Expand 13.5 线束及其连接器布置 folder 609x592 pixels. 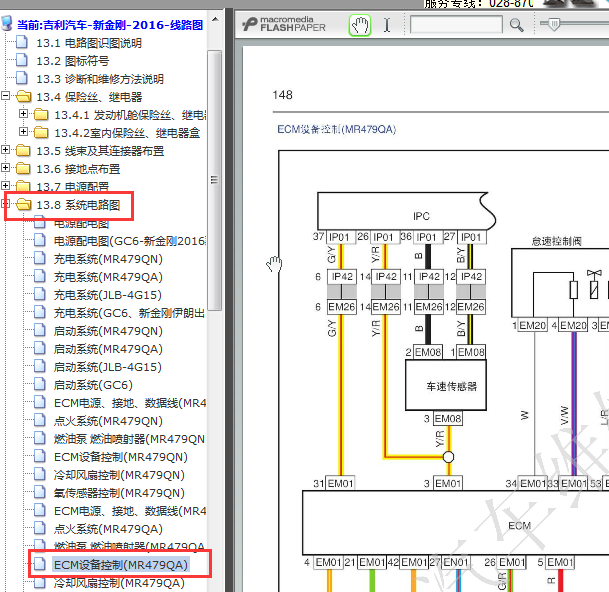pyautogui.click(x=5, y=150)
